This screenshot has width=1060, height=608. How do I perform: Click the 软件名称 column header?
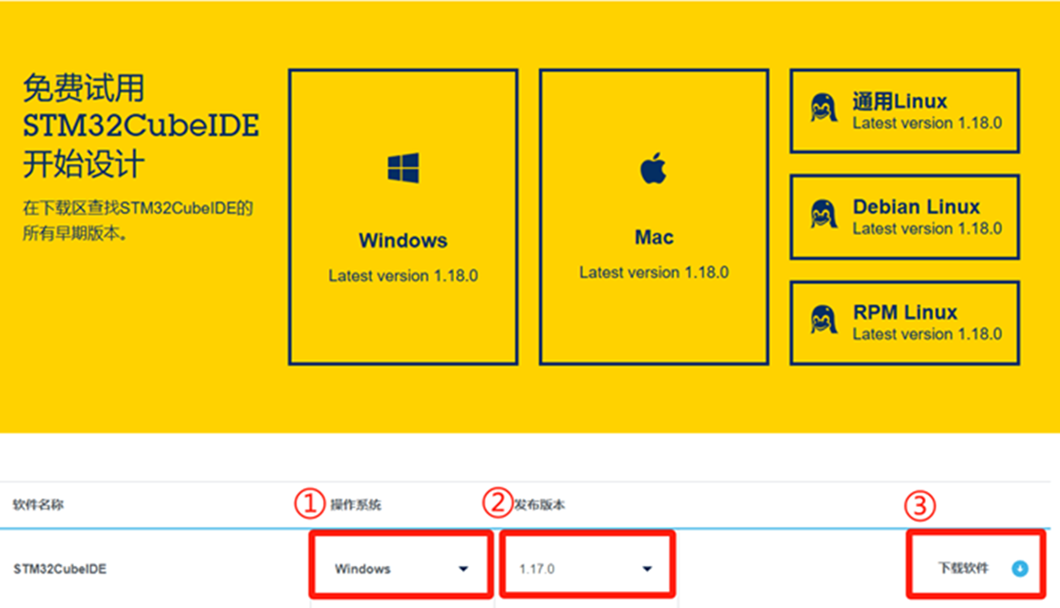[x=38, y=505]
